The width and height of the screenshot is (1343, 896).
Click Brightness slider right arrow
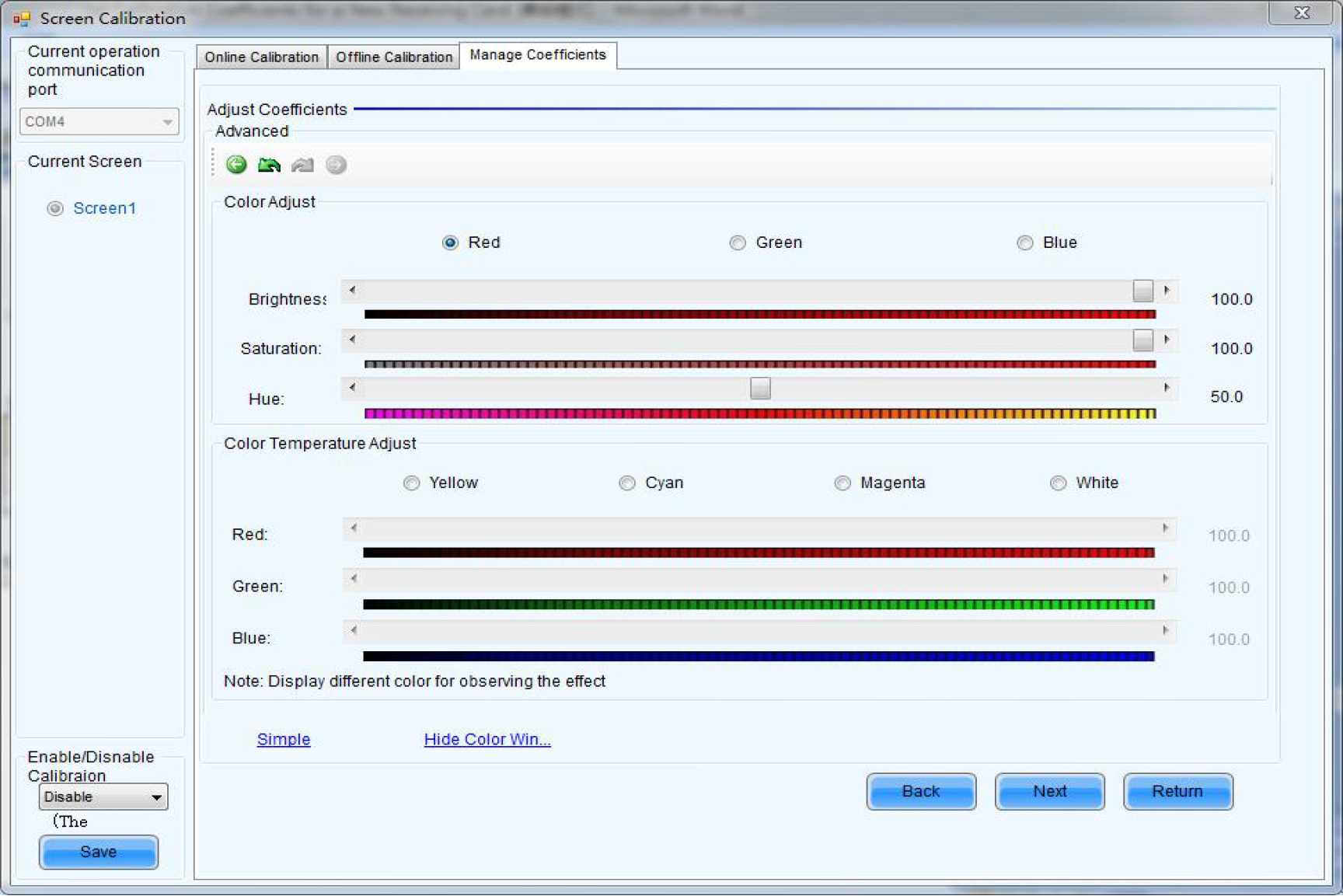pos(1167,291)
